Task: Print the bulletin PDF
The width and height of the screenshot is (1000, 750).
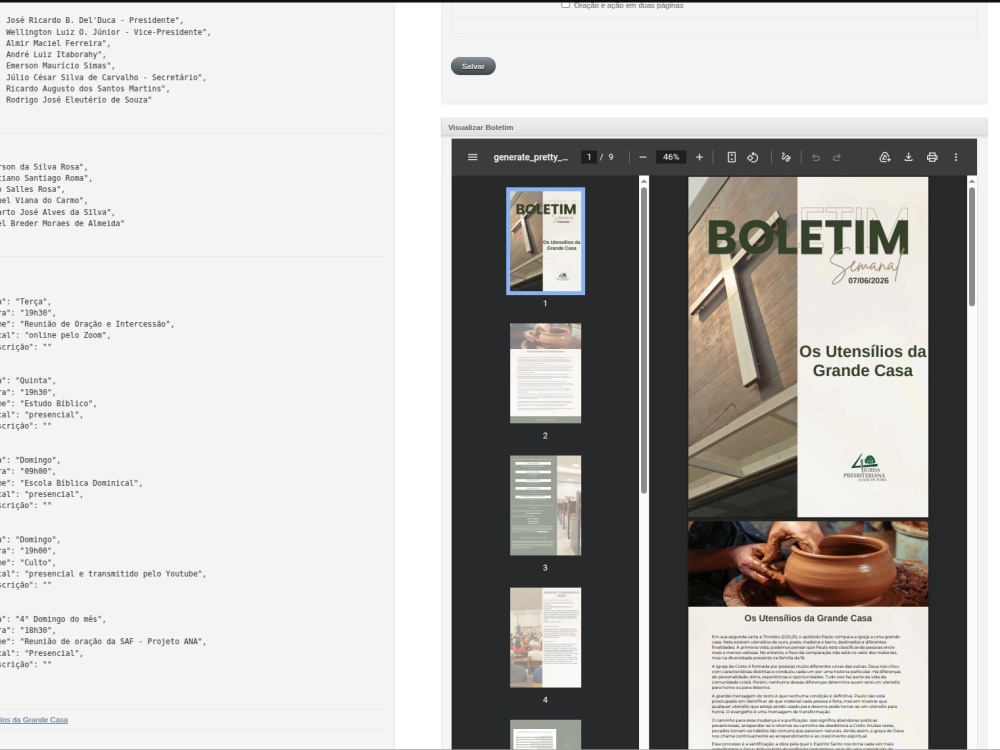Action: tap(932, 157)
